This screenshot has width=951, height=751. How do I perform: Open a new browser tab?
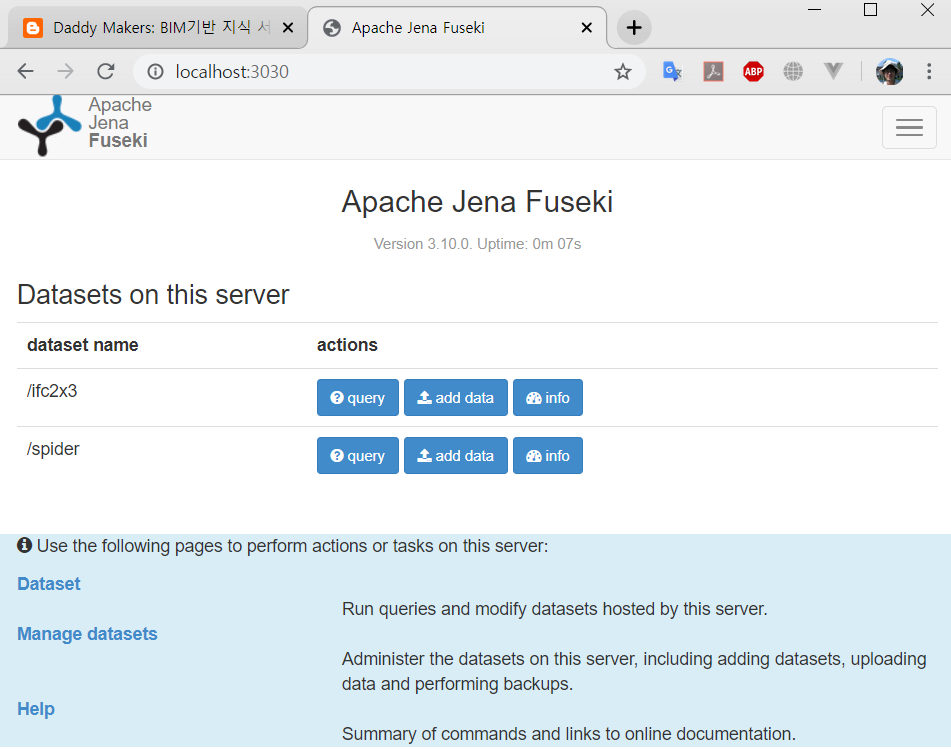click(x=634, y=28)
